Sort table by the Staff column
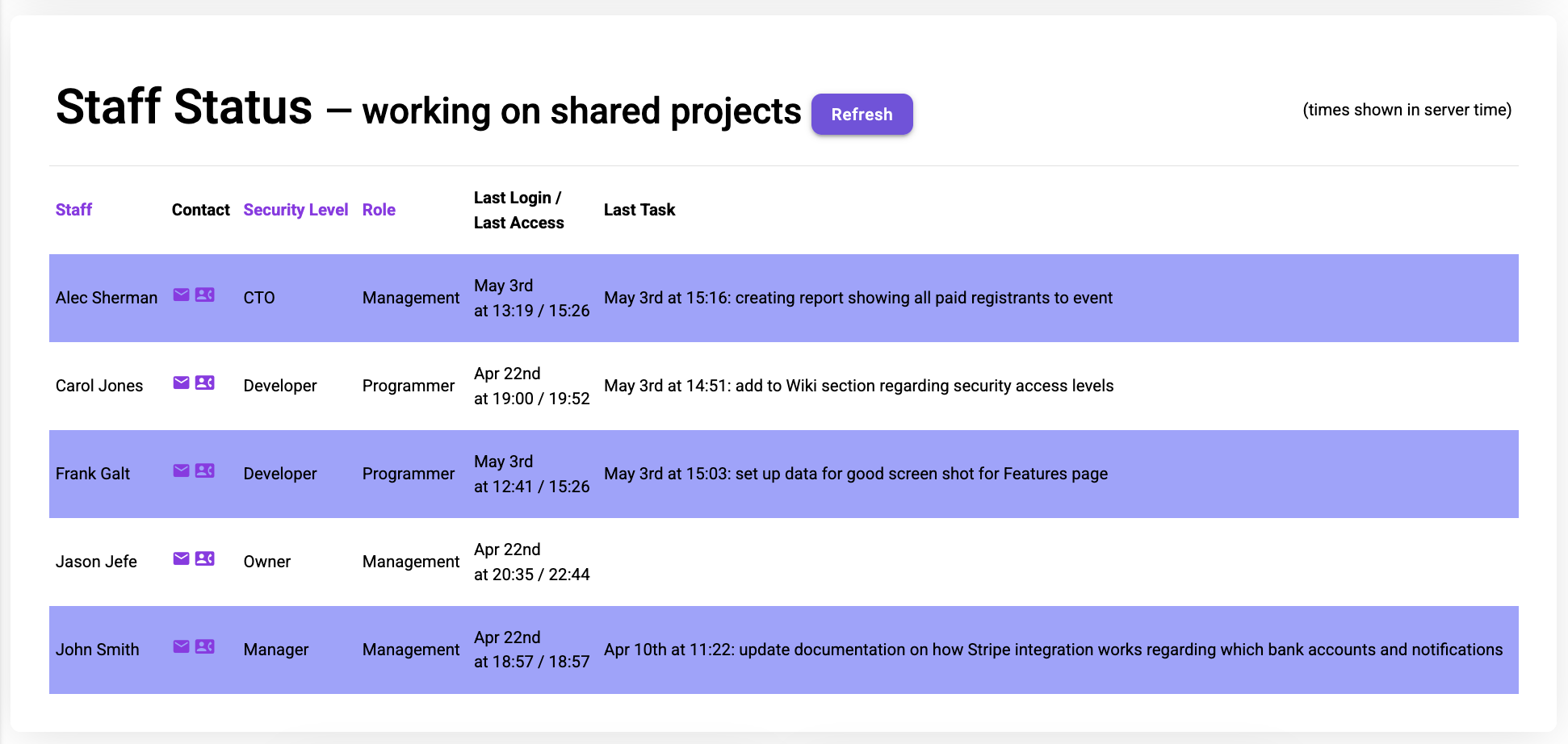The height and width of the screenshot is (744, 1568). (x=73, y=209)
